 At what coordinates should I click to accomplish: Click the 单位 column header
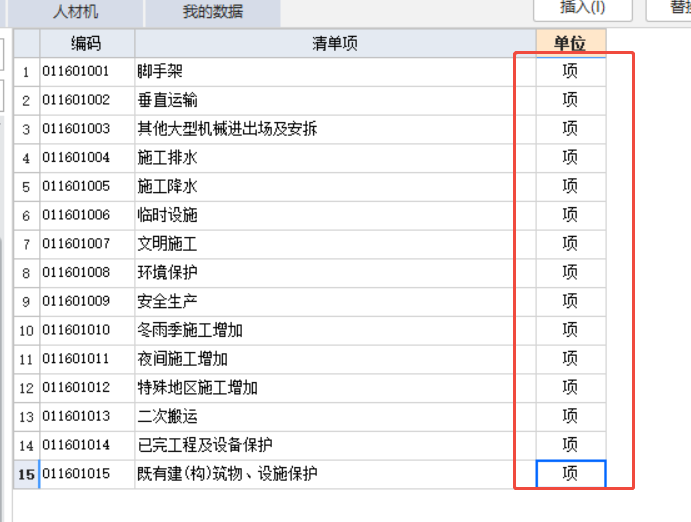coord(571,43)
